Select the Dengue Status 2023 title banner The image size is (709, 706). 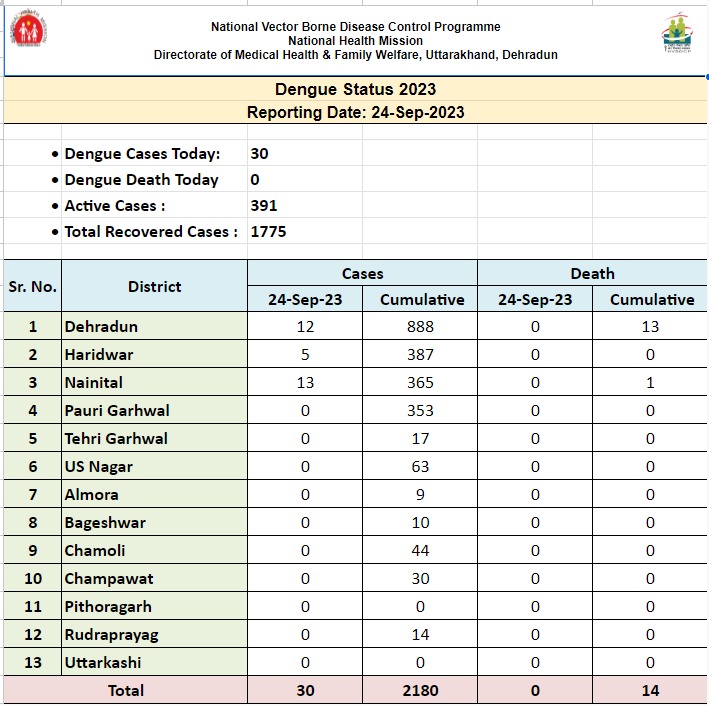(x=355, y=90)
